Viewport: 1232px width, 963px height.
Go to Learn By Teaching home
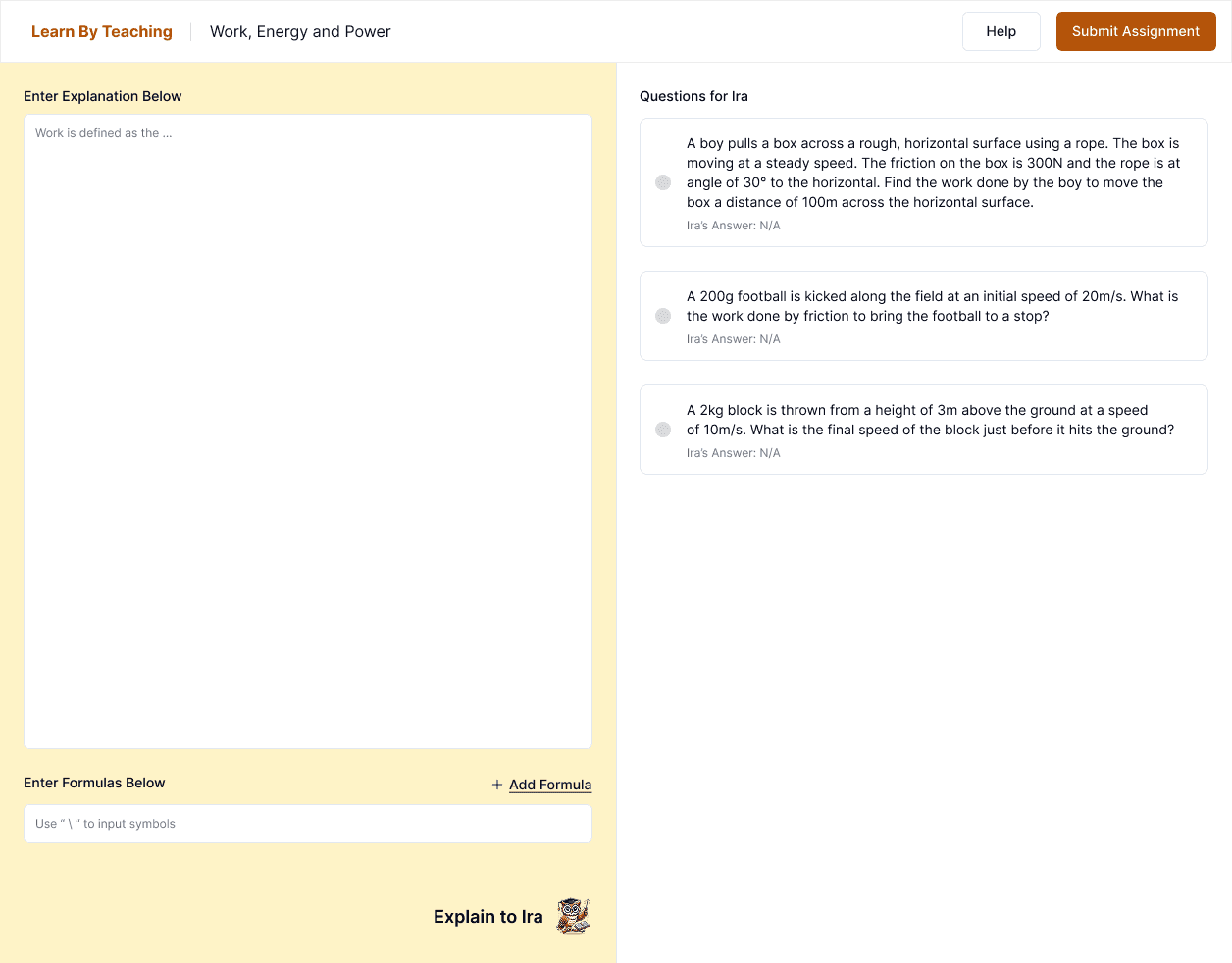click(x=102, y=31)
